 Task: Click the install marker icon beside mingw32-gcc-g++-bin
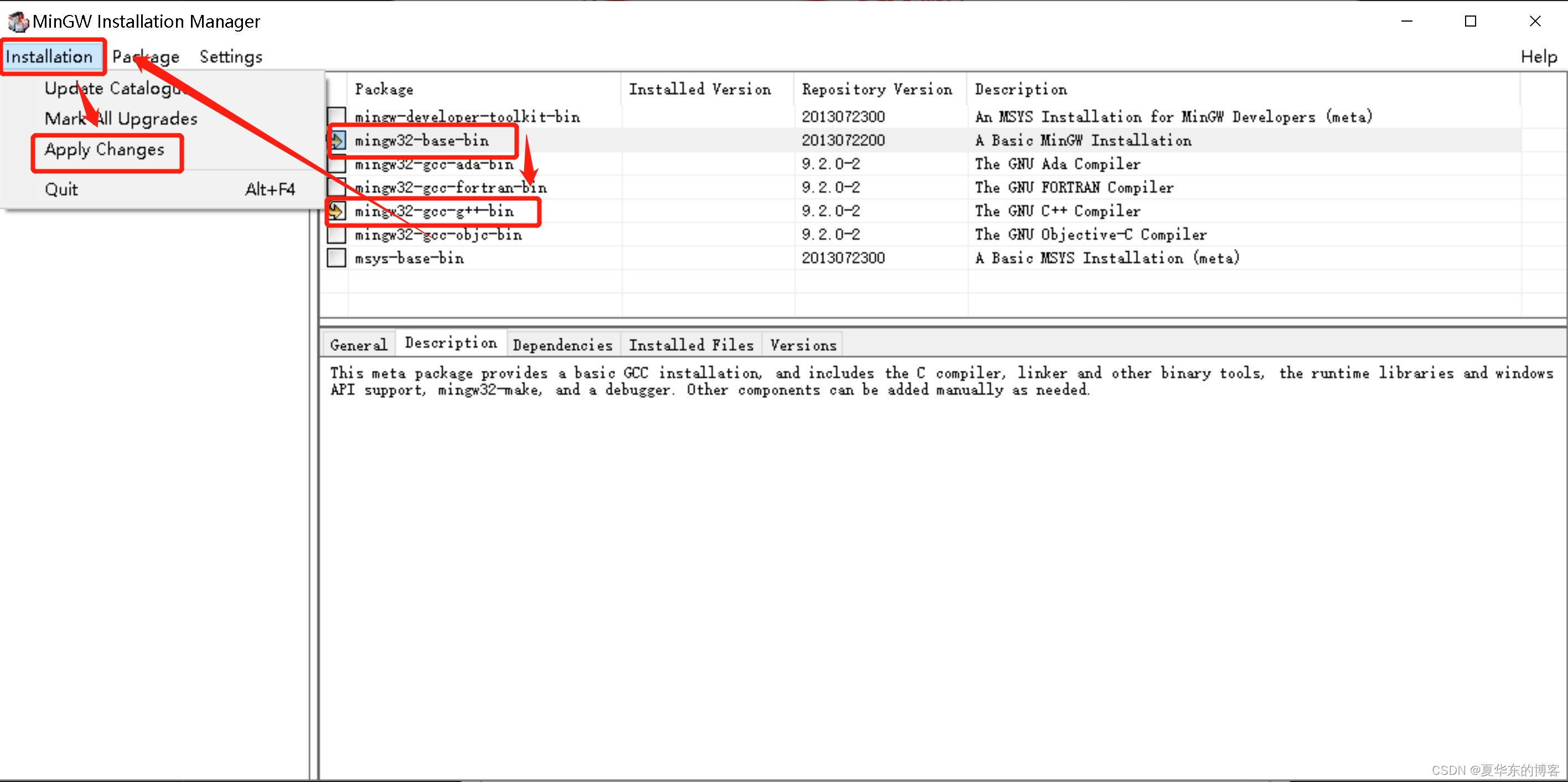[336, 211]
